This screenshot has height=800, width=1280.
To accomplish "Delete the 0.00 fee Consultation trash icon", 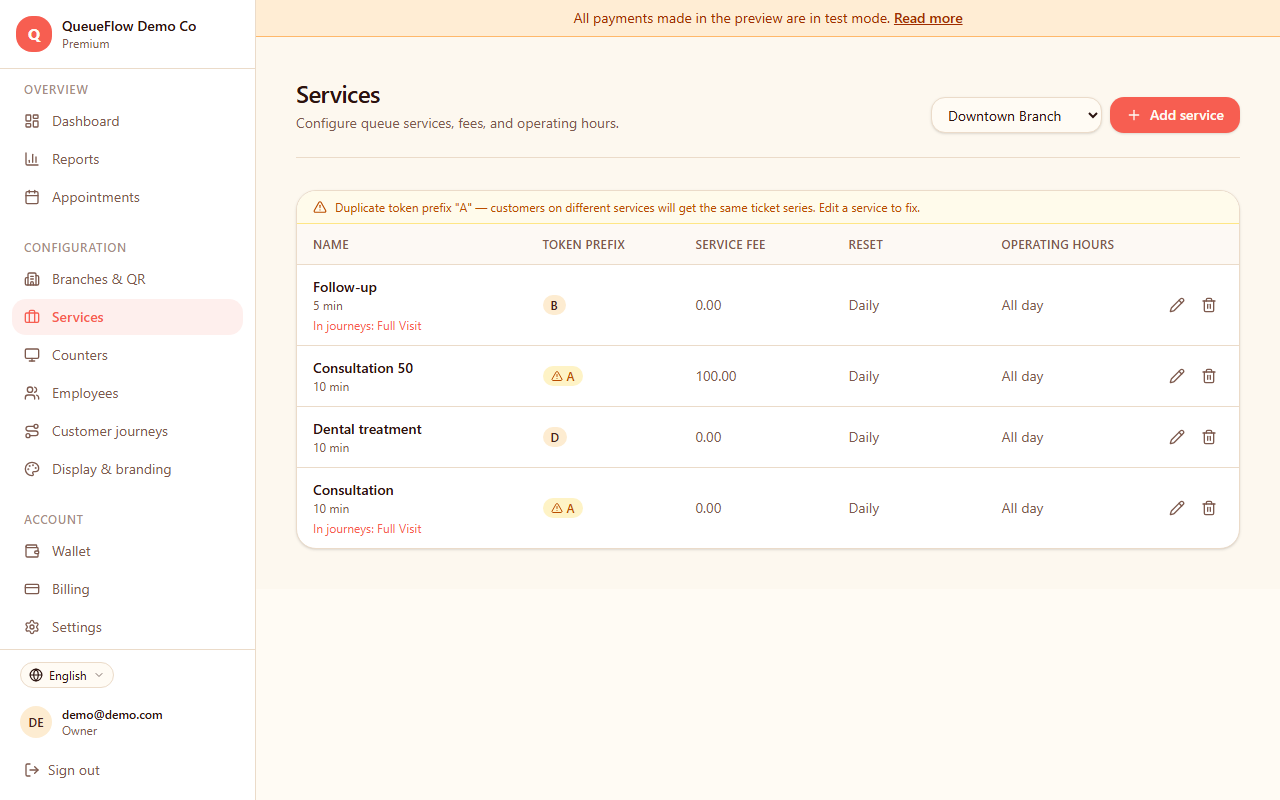I will 1209,508.
